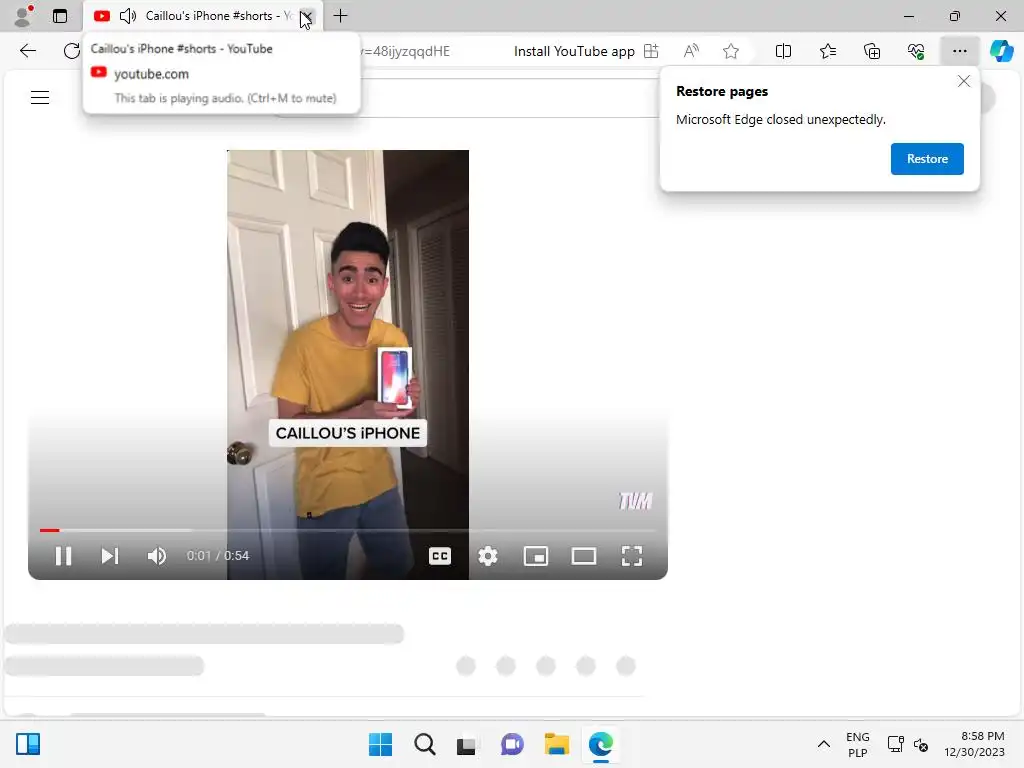The height and width of the screenshot is (768, 1024).
Task: Open Chat app on taskbar
Action: (x=512, y=744)
